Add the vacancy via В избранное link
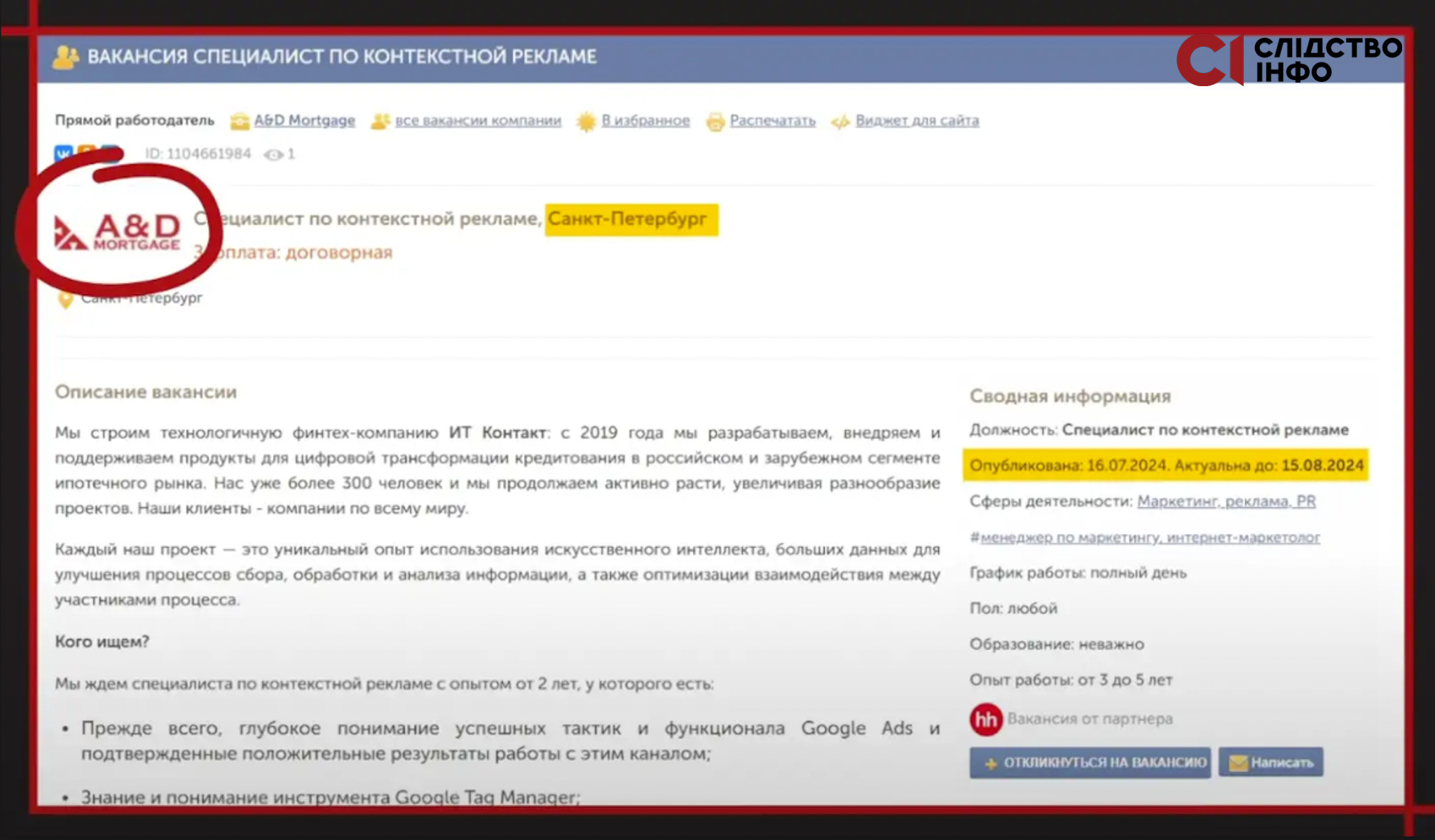This screenshot has height=840, width=1435. tap(645, 121)
